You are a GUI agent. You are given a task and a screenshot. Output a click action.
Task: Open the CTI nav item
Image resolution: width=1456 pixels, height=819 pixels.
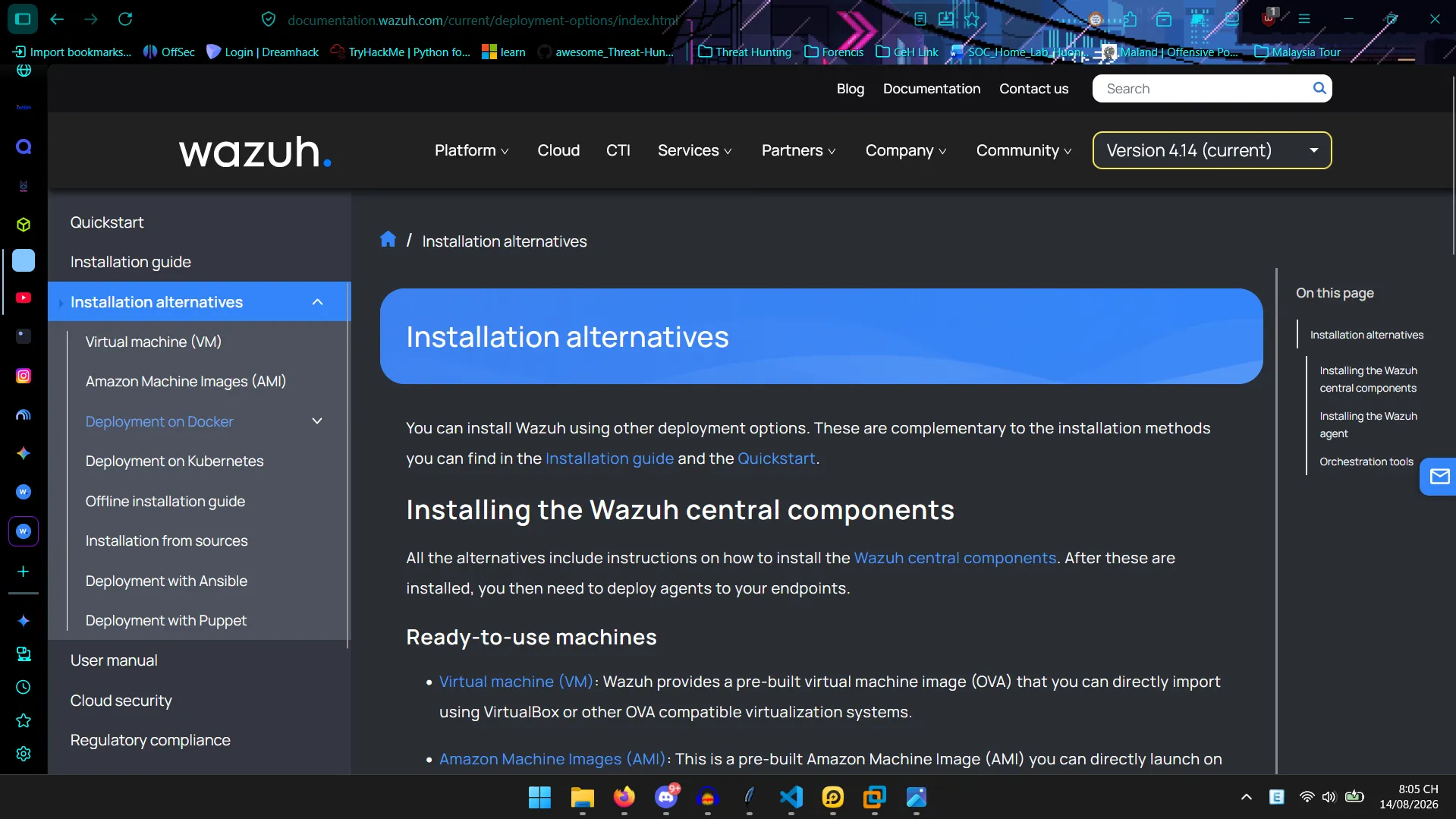(x=618, y=150)
